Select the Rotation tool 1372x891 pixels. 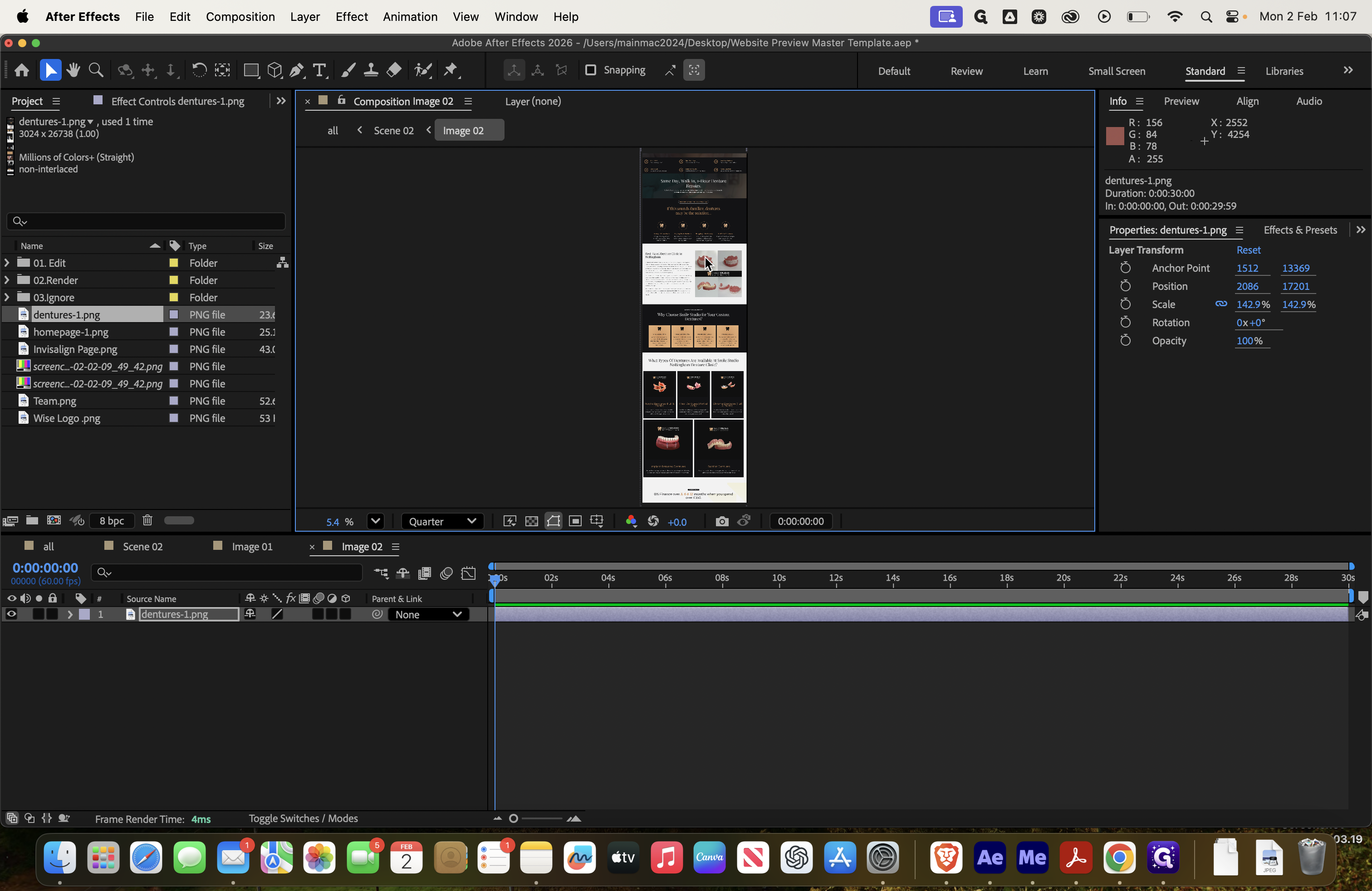tap(199, 70)
